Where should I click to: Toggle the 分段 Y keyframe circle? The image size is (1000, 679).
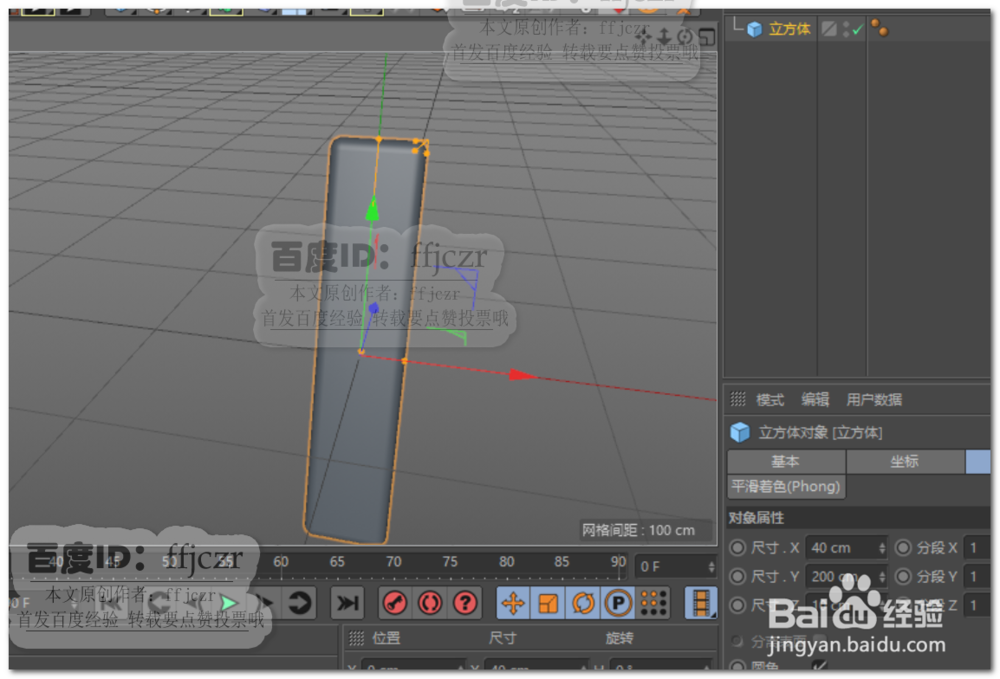[x=903, y=576]
